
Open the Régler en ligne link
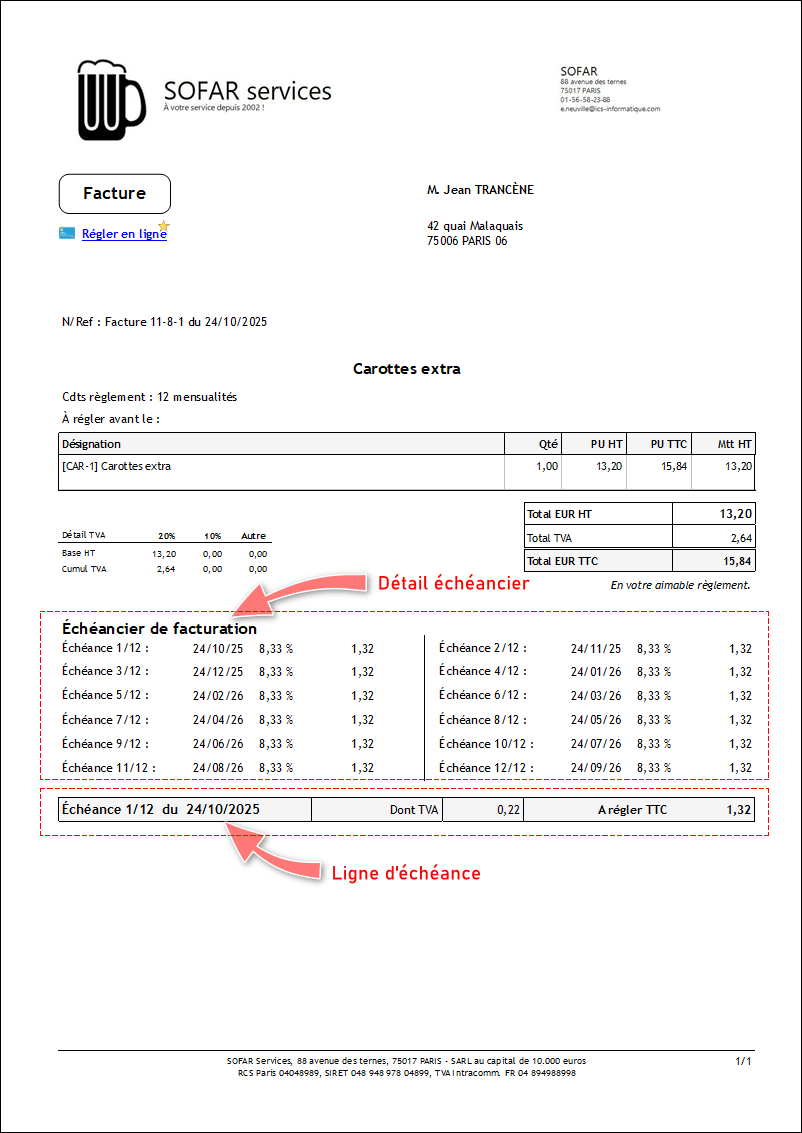(123, 234)
